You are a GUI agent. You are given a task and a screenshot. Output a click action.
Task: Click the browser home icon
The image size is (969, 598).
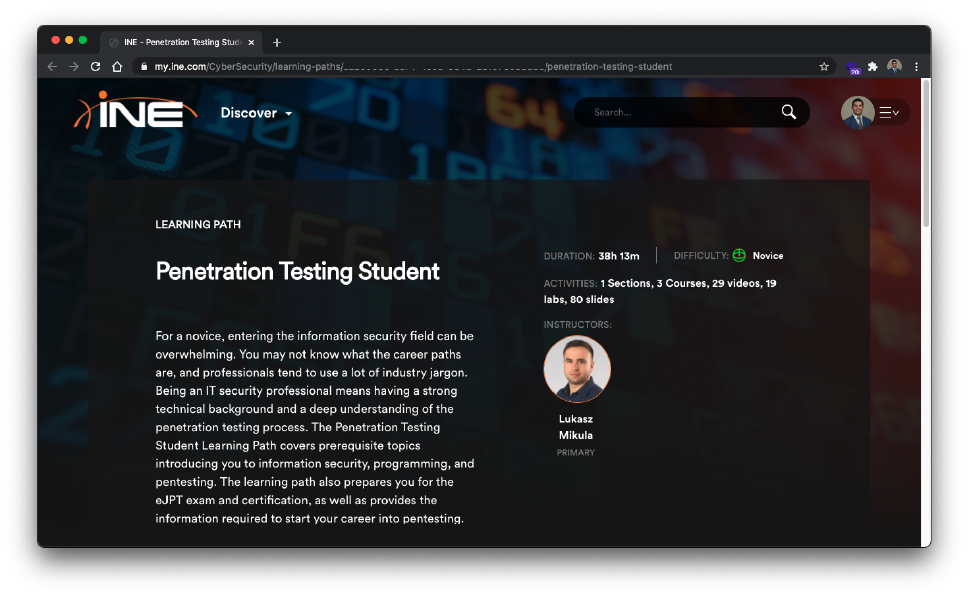click(x=117, y=67)
